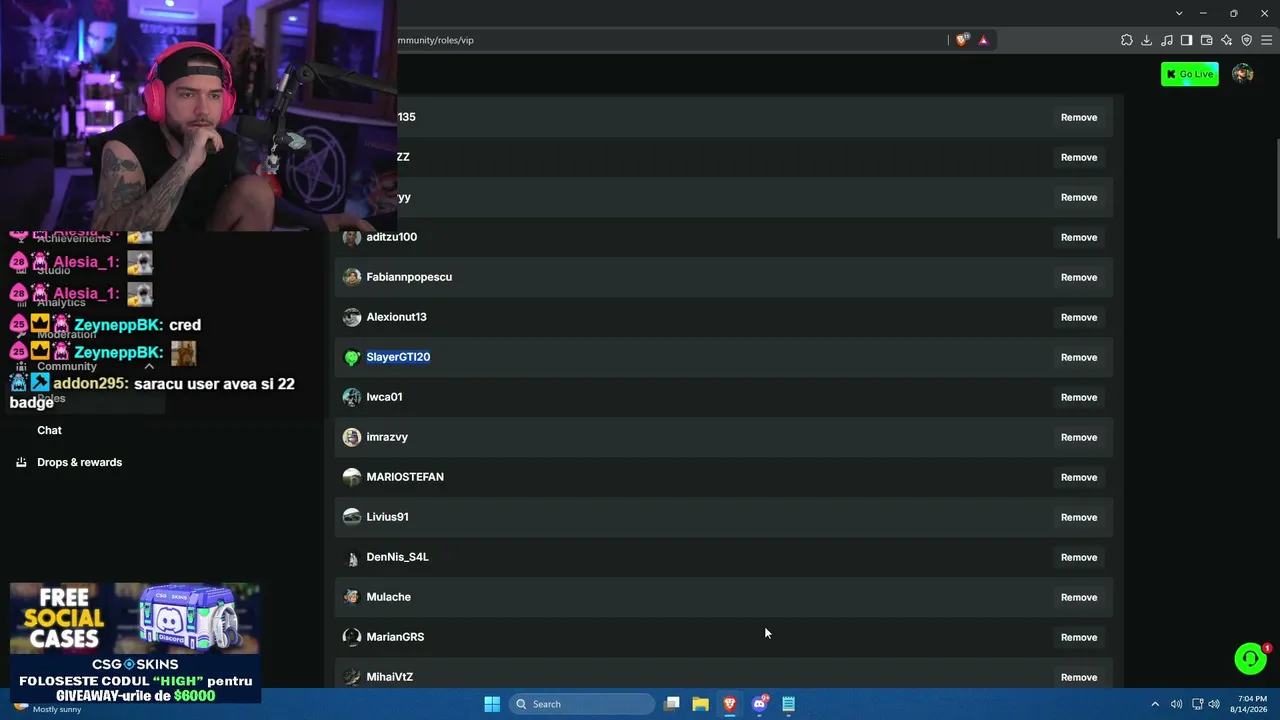1280x720 pixels.
Task: Click the green Go Live button
Action: (1190, 74)
